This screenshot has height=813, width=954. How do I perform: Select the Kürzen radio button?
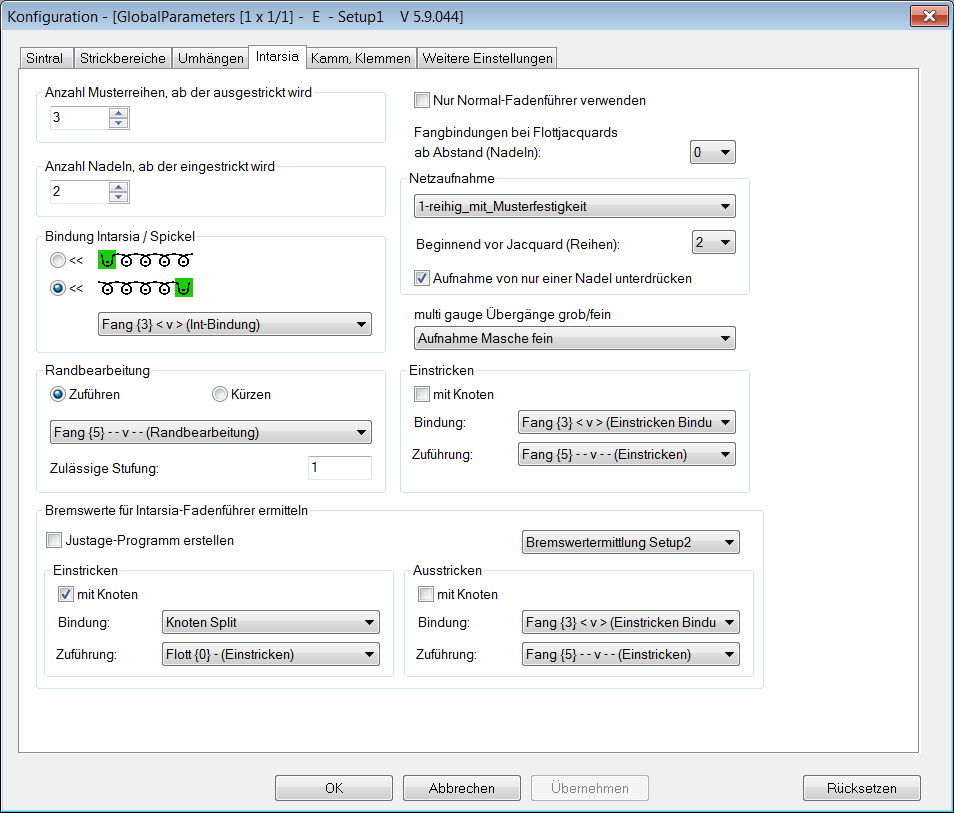coord(220,394)
